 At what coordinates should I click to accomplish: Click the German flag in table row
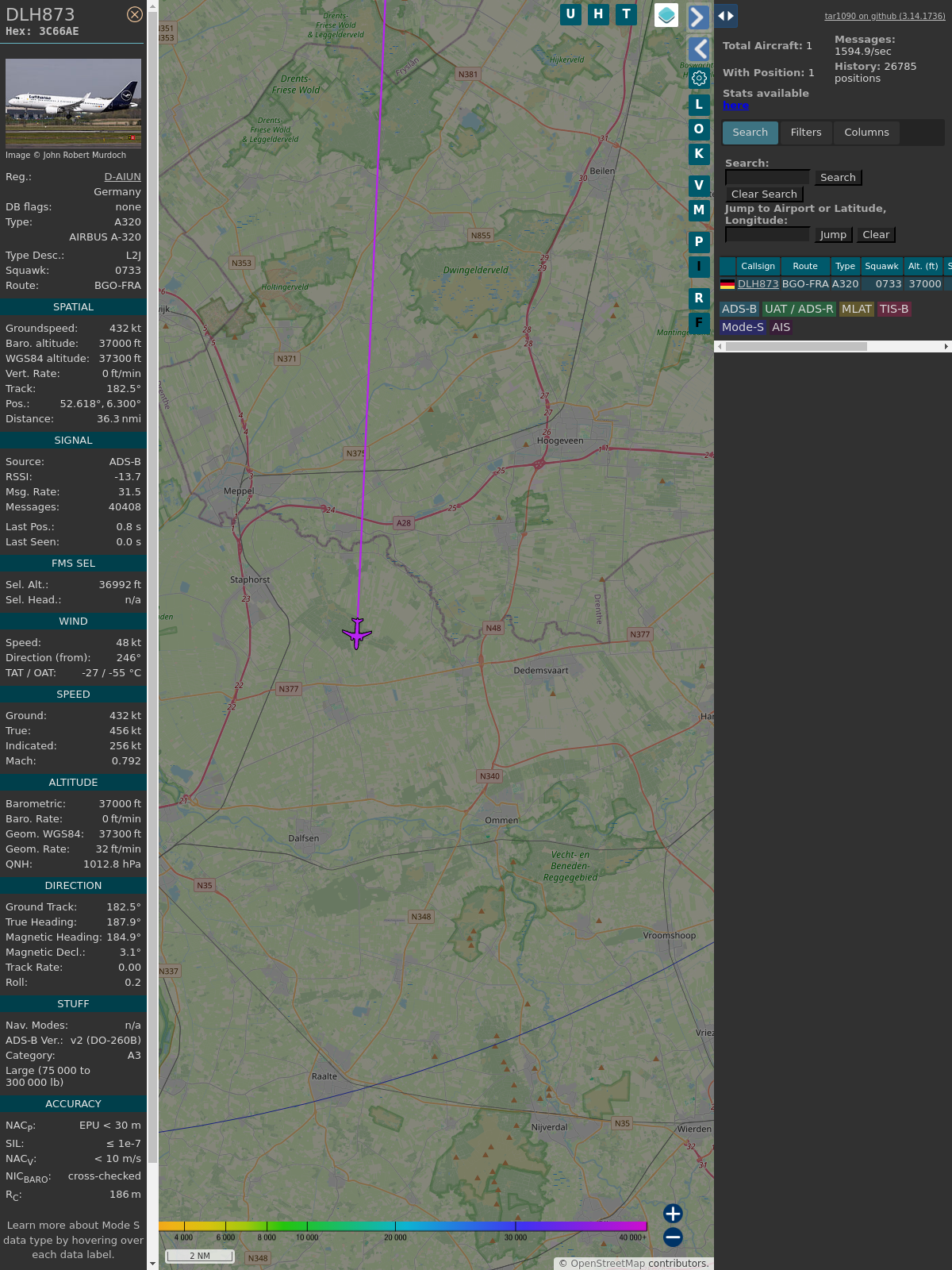[727, 284]
